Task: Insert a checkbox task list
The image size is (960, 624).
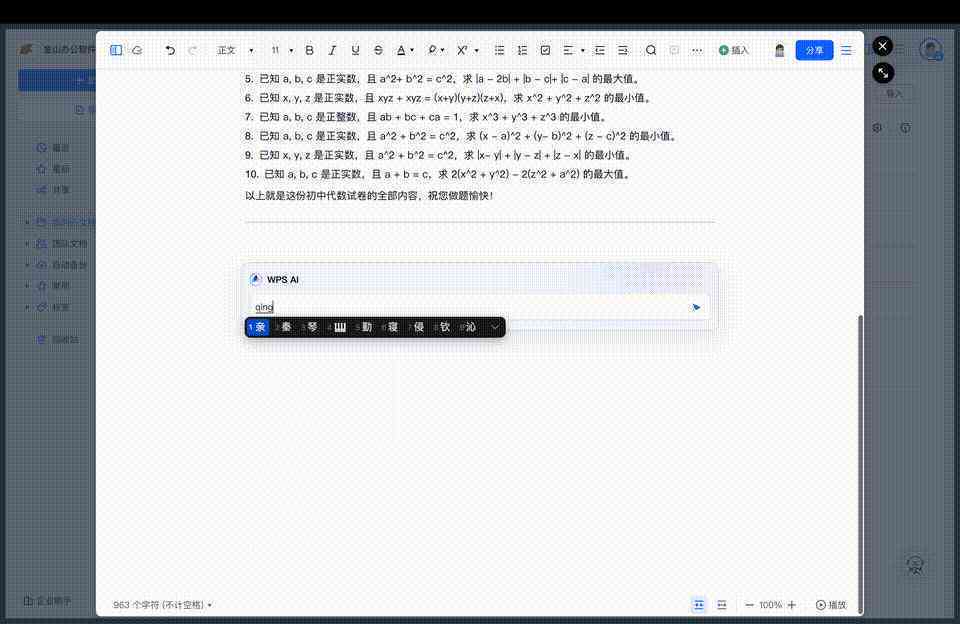Action: [545, 50]
